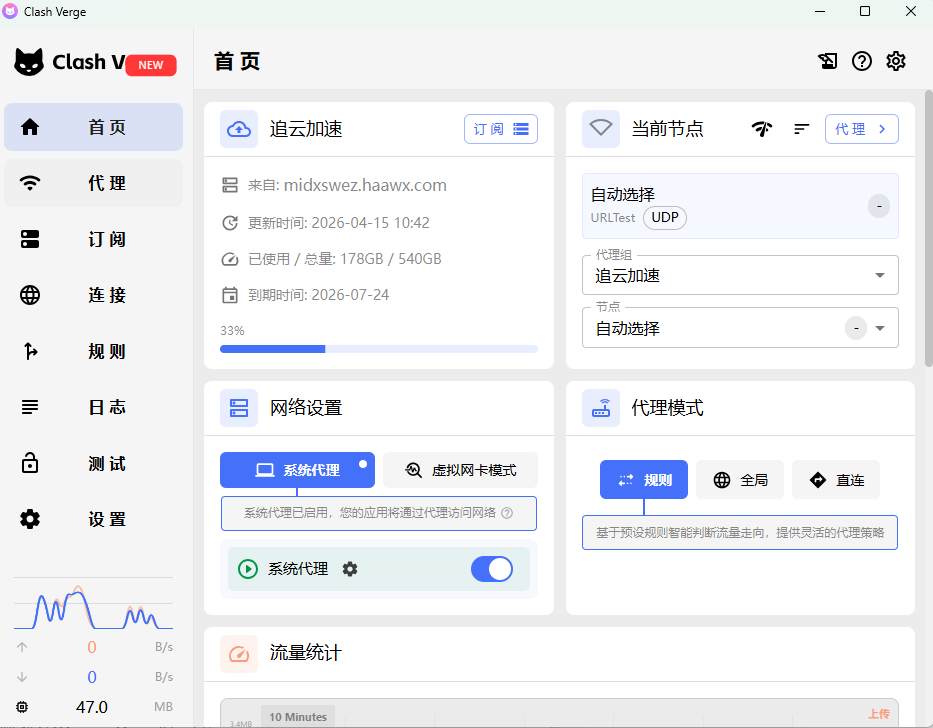Toggle the 系统代理 switch off
The height and width of the screenshot is (728, 933).
[x=492, y=568]
